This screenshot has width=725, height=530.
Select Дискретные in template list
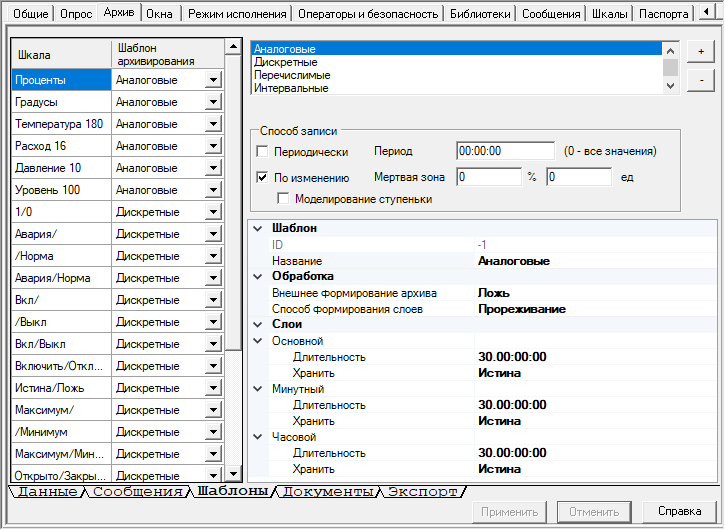(x=457, y=62)
